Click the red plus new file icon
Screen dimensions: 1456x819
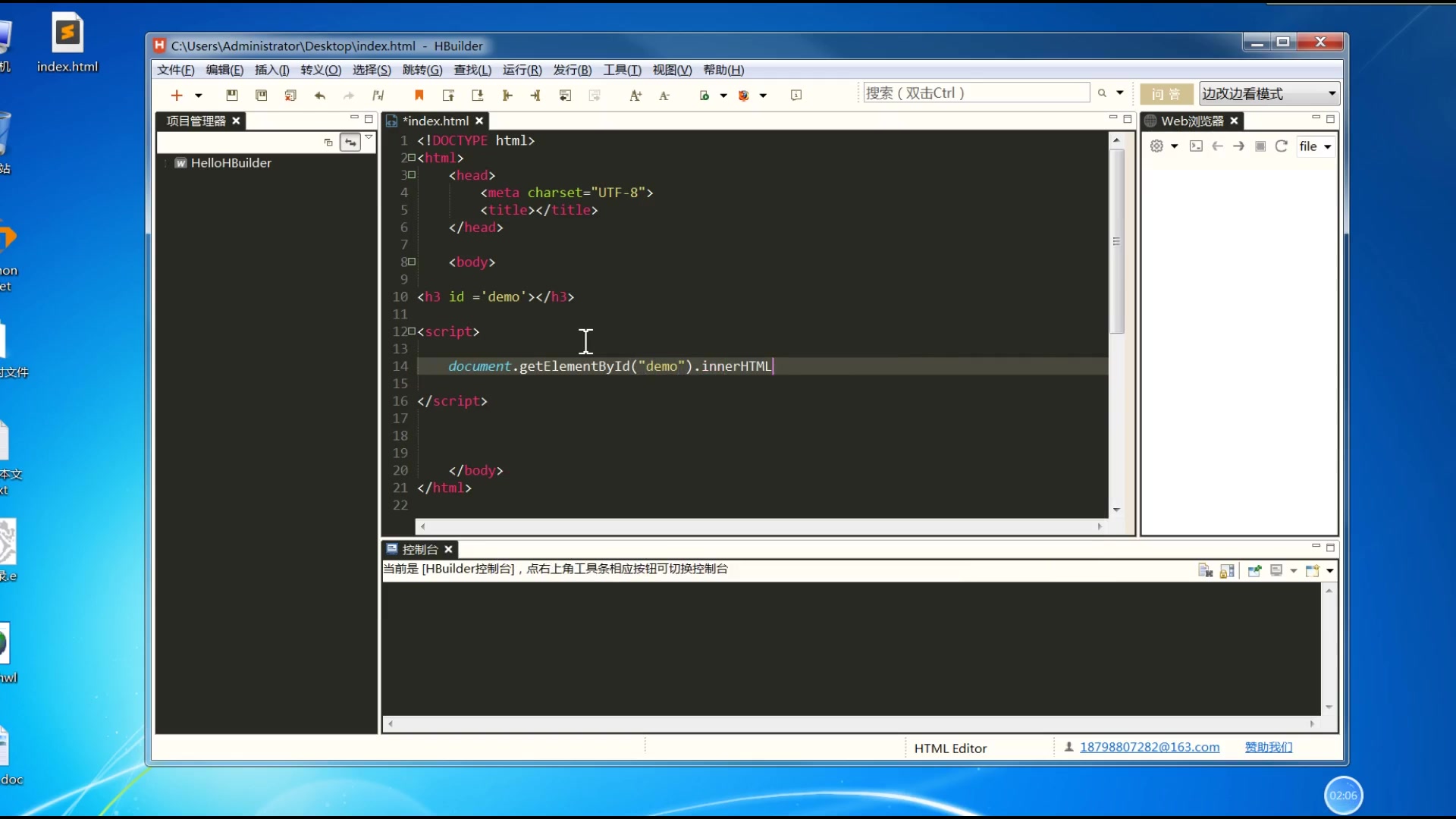[177, 95]
